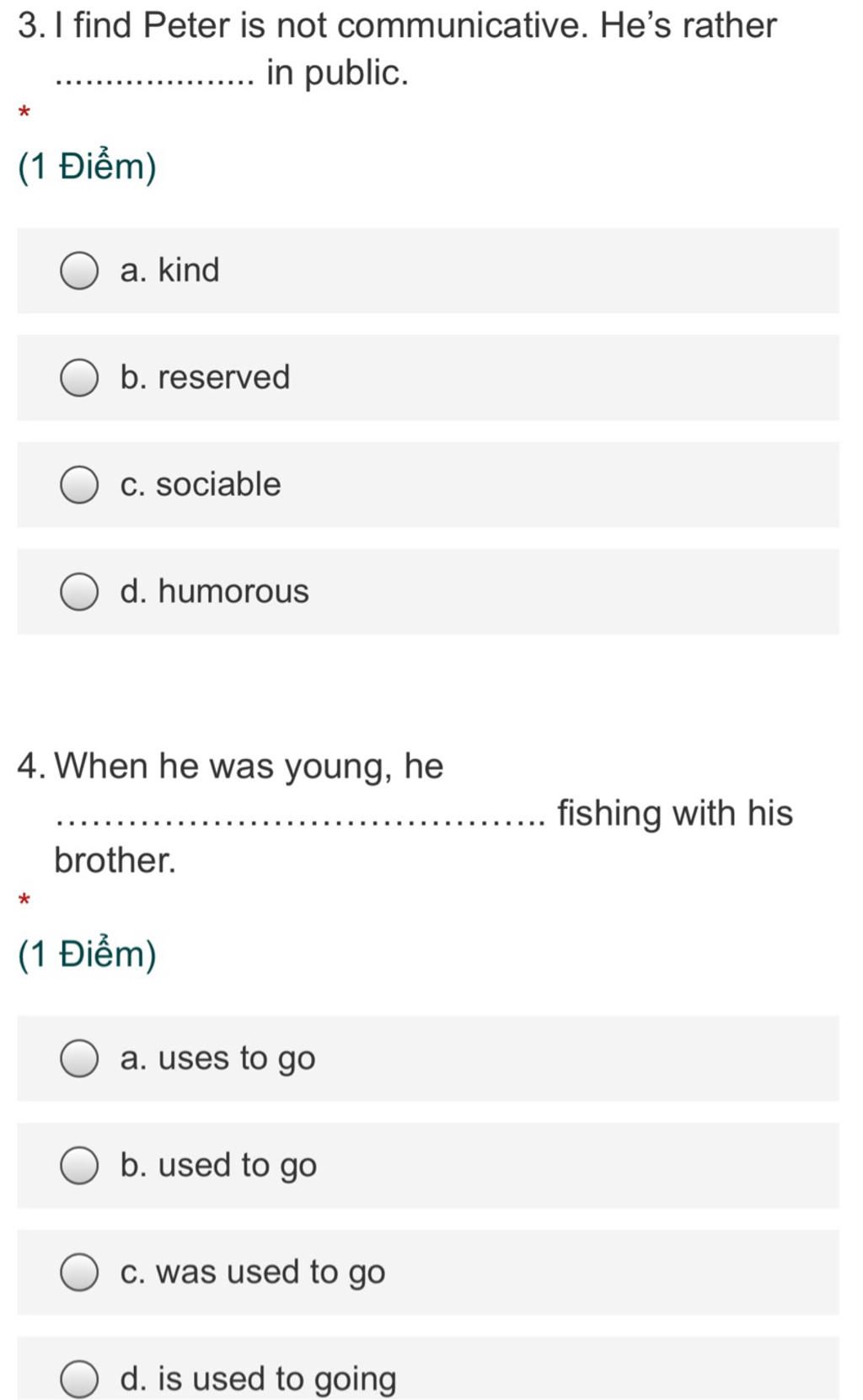Pick 'c. sociable' radio button

[79, 484]
